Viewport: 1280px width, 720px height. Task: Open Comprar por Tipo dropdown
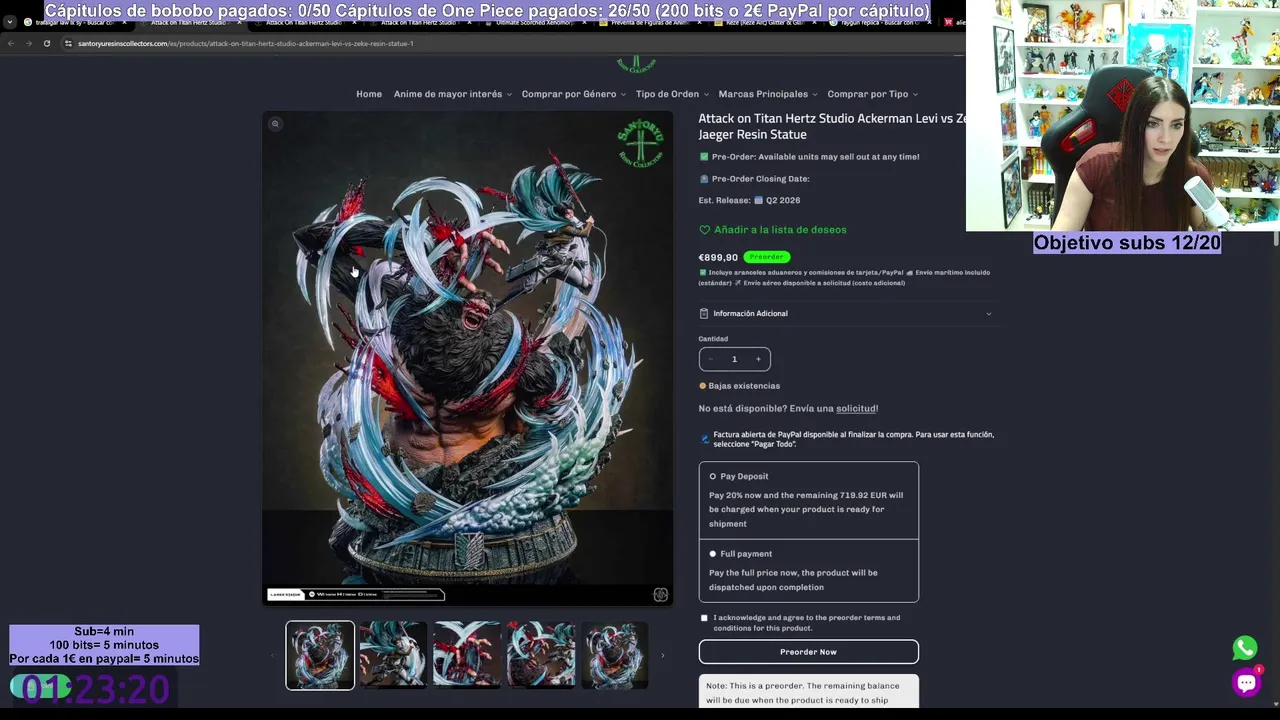click(872, 94)
